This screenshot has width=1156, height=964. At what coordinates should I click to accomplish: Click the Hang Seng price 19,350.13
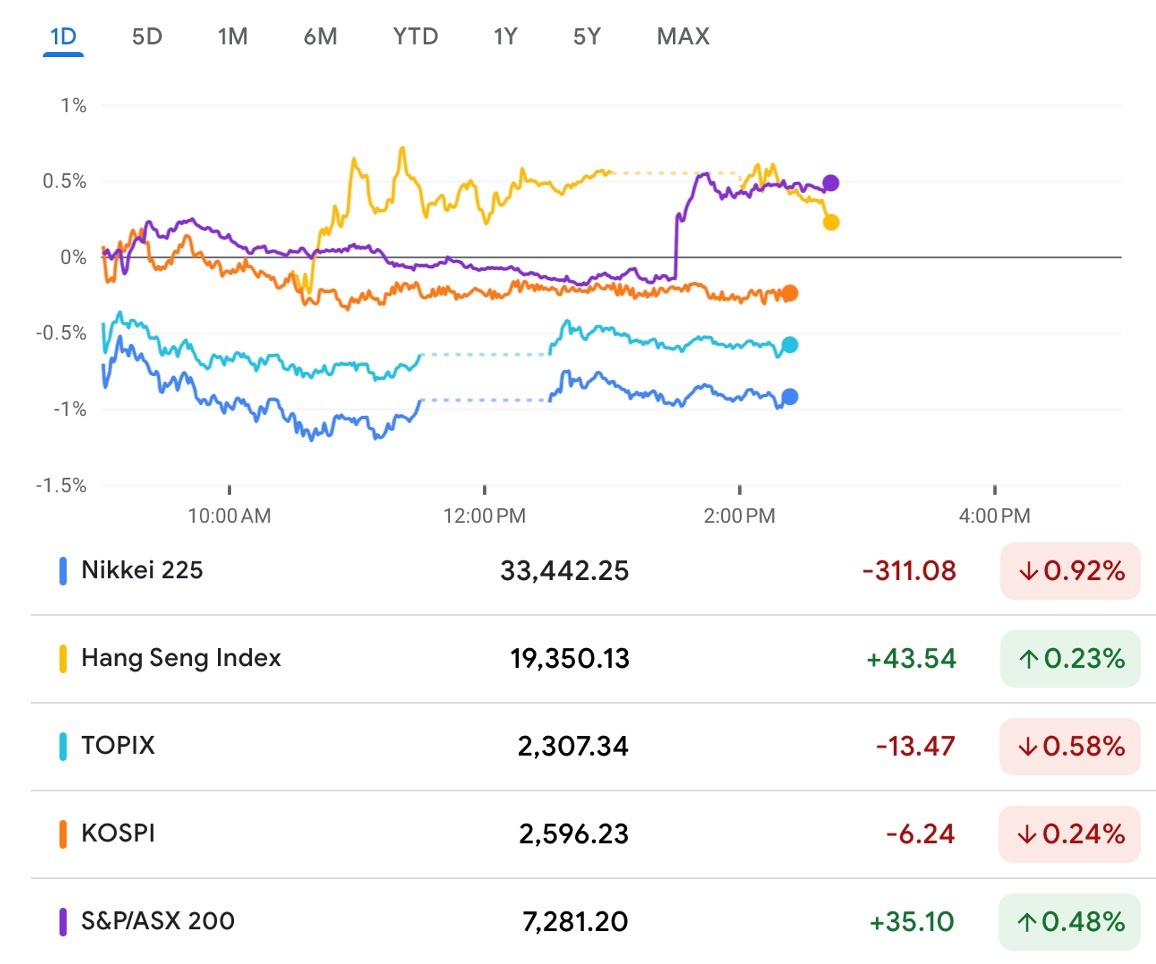pos(570,659)
